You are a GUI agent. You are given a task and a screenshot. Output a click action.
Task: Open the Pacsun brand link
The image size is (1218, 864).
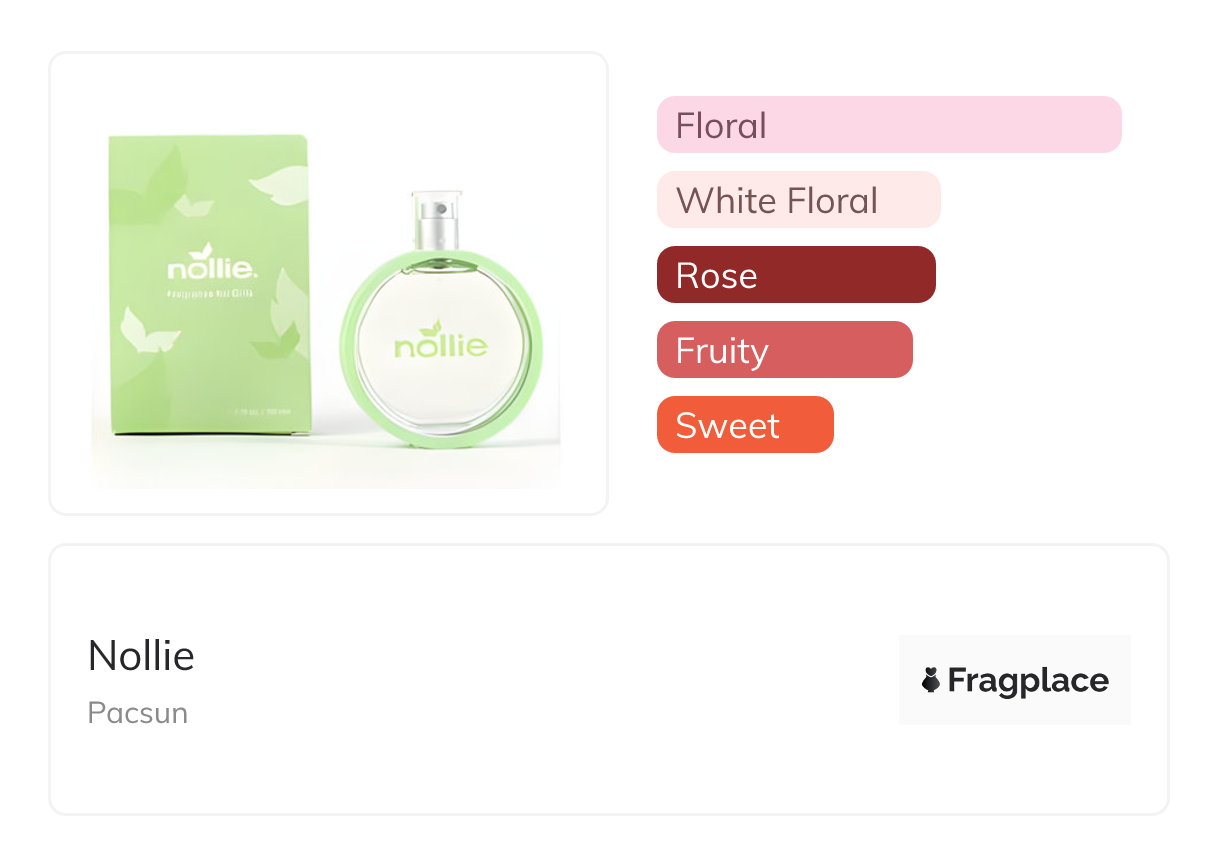tap(138, 713)
